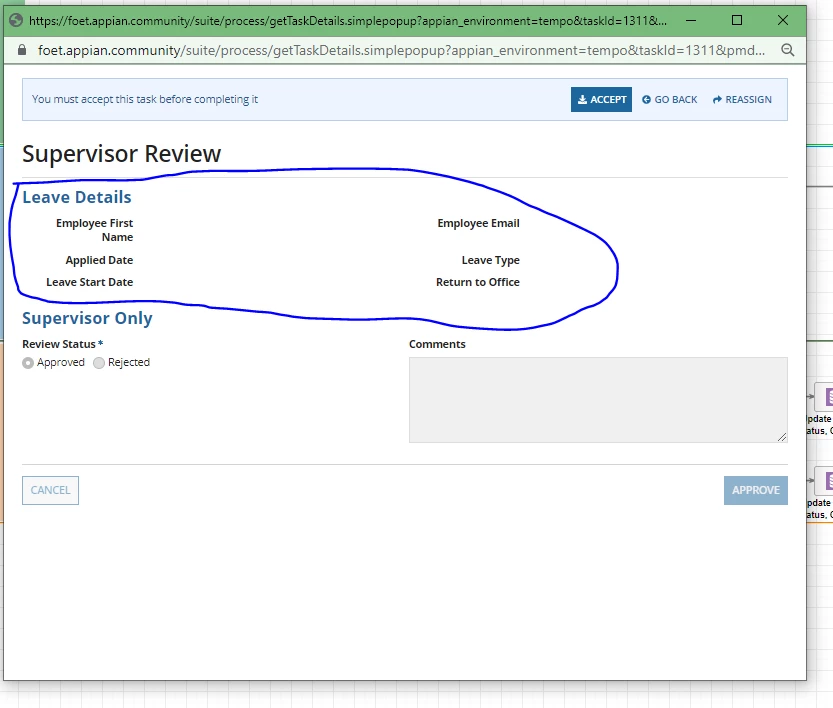Viewport: 833px width, 708px height.
Task: Click the REASSIGN link
Action: point(742,99)
